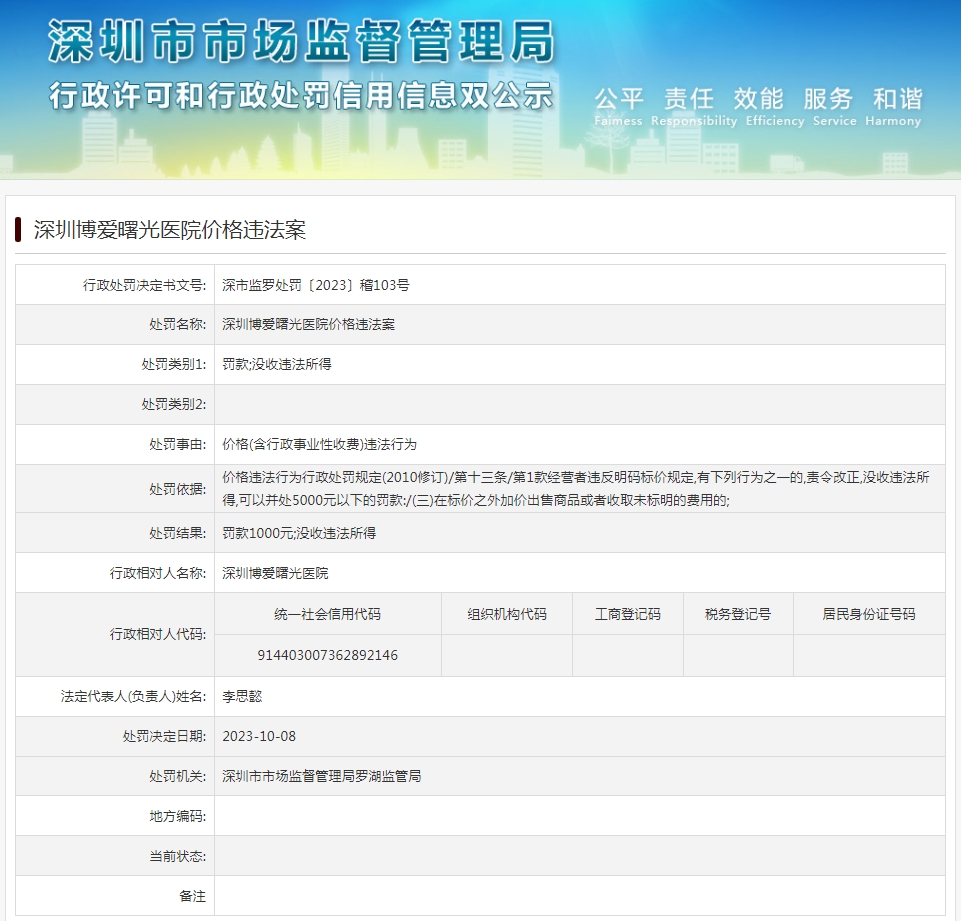This screenshot has width=961, height=921.
Task: Click the 服务 Service slogan
Action: (834, 107)
